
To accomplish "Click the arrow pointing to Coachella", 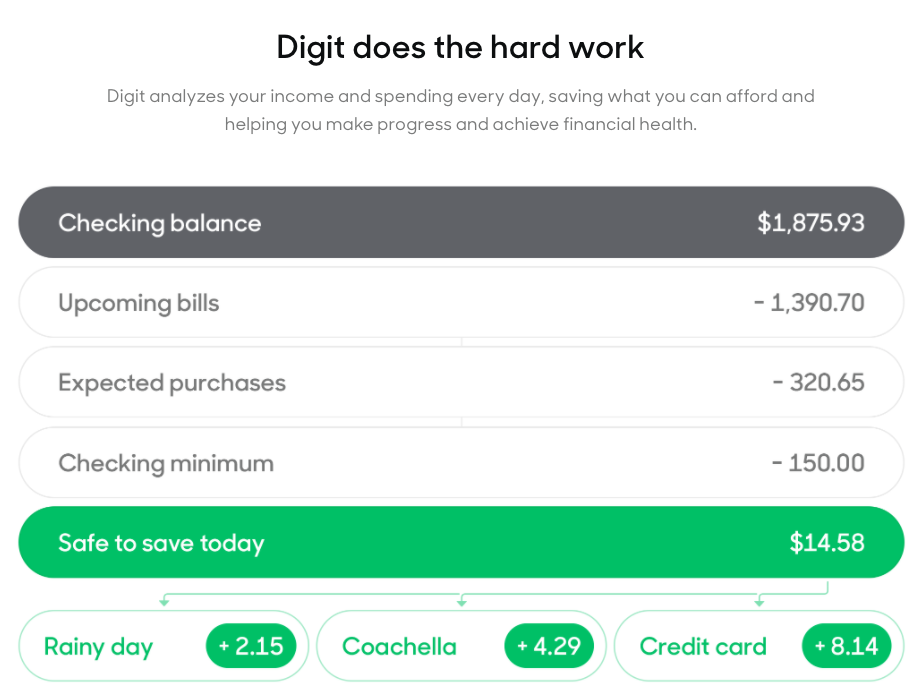I will point(462,600).
